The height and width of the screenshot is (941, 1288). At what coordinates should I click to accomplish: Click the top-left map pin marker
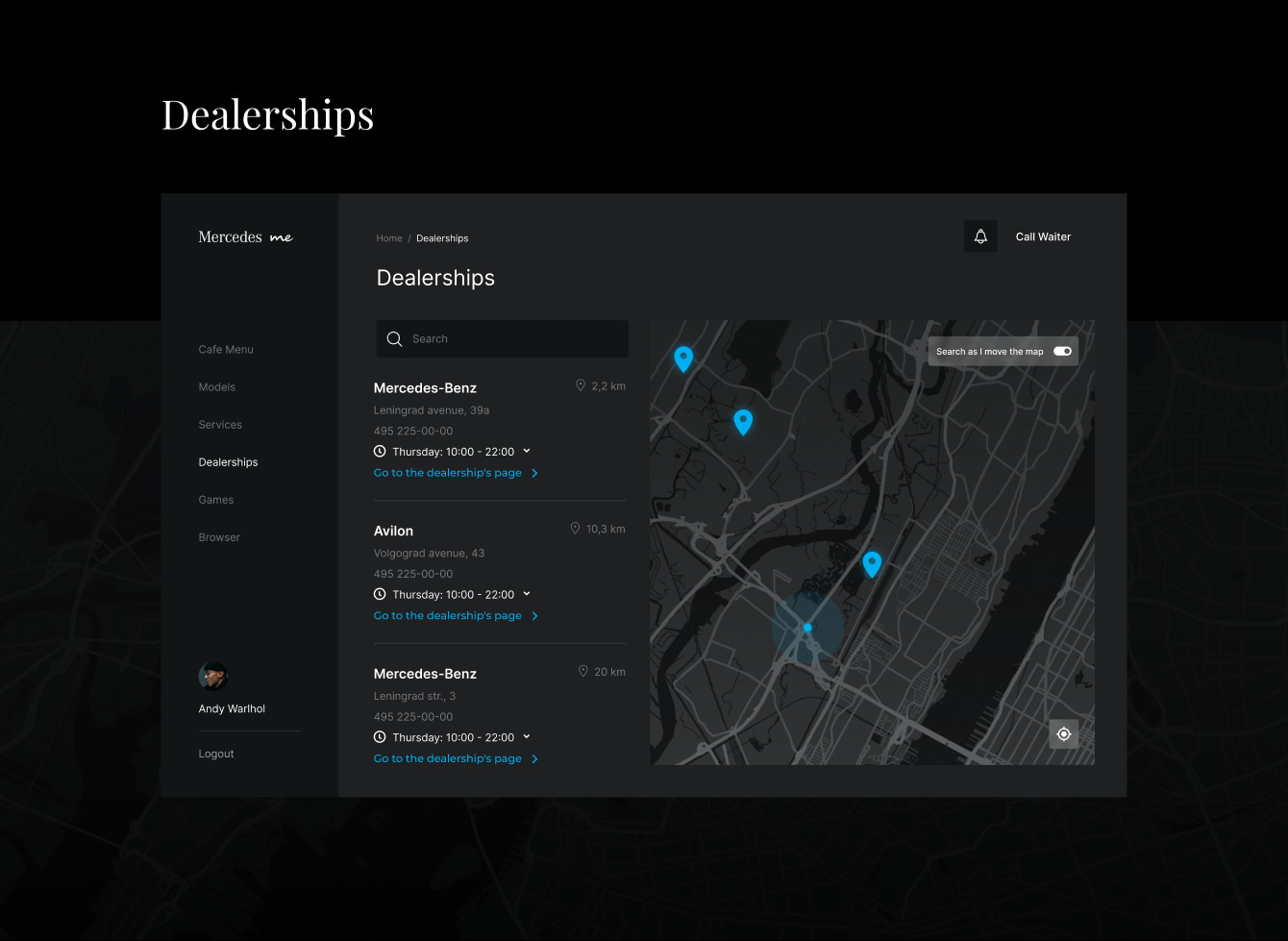point(683,359)
